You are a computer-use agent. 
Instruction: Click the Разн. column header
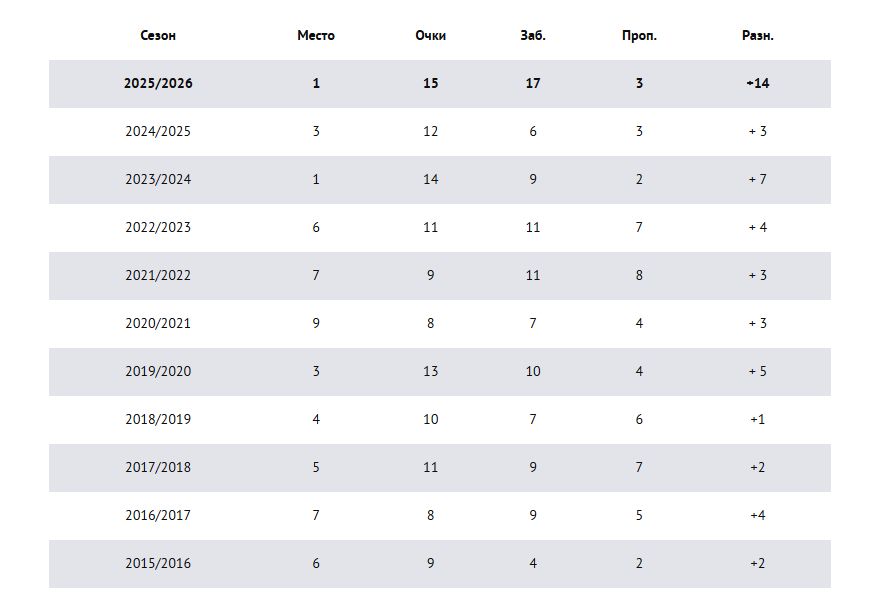click(757, 36)
